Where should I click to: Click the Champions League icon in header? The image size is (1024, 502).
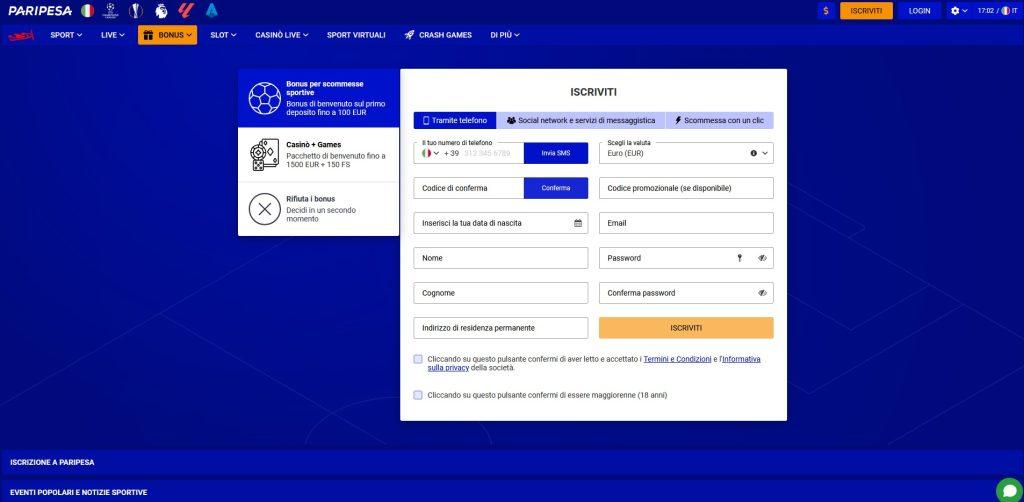(111, 11)
